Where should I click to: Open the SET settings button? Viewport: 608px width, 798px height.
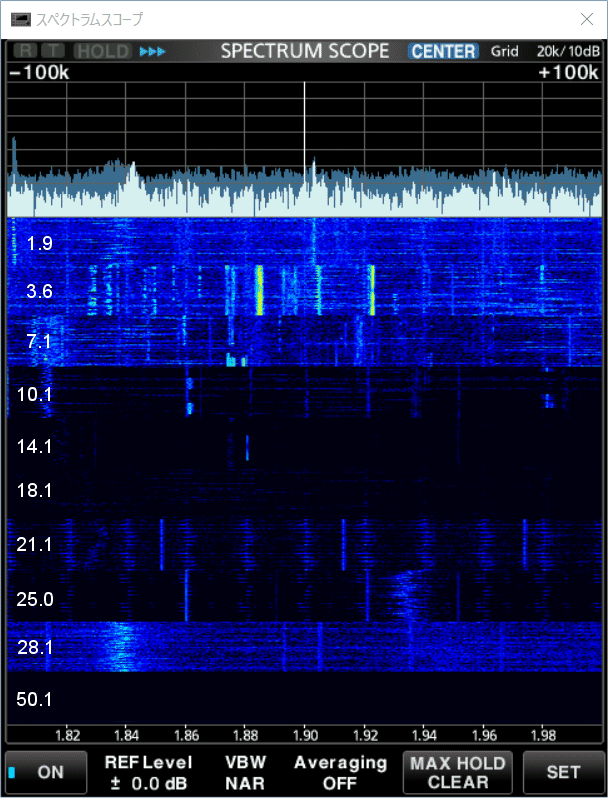pos(563,772)
